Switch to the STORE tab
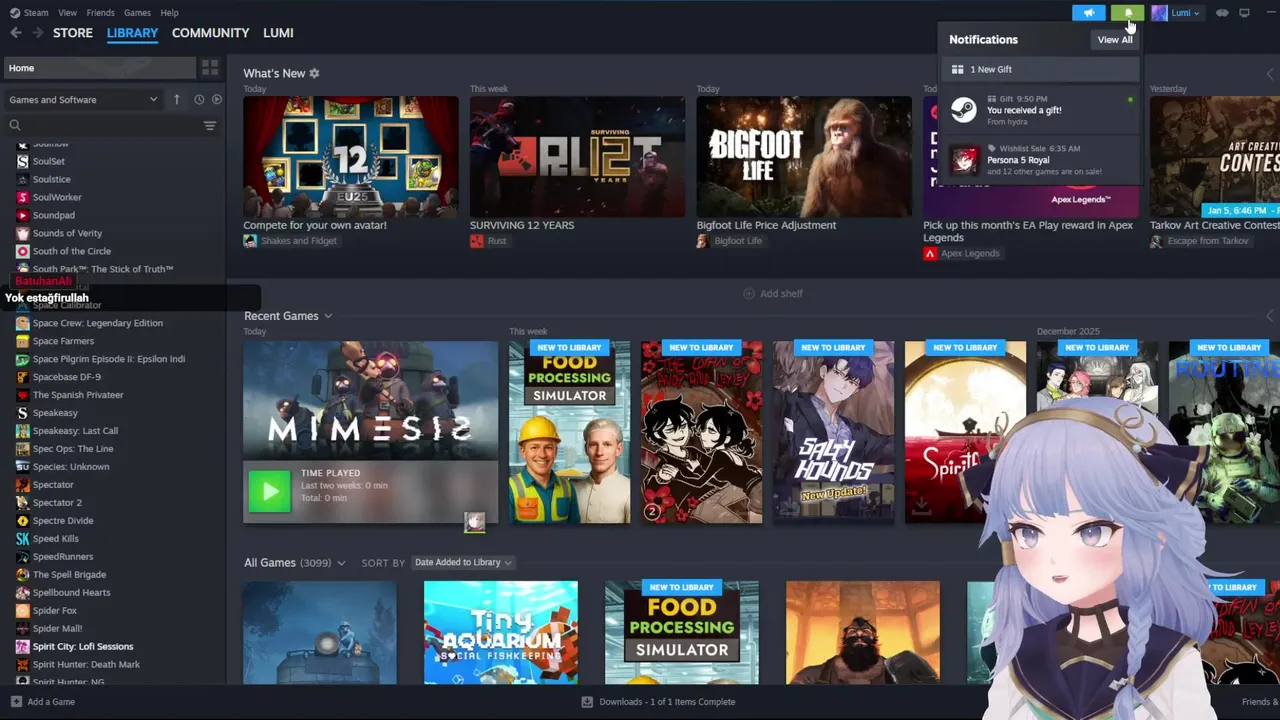The image size is (1280, 720). point(73,33)
